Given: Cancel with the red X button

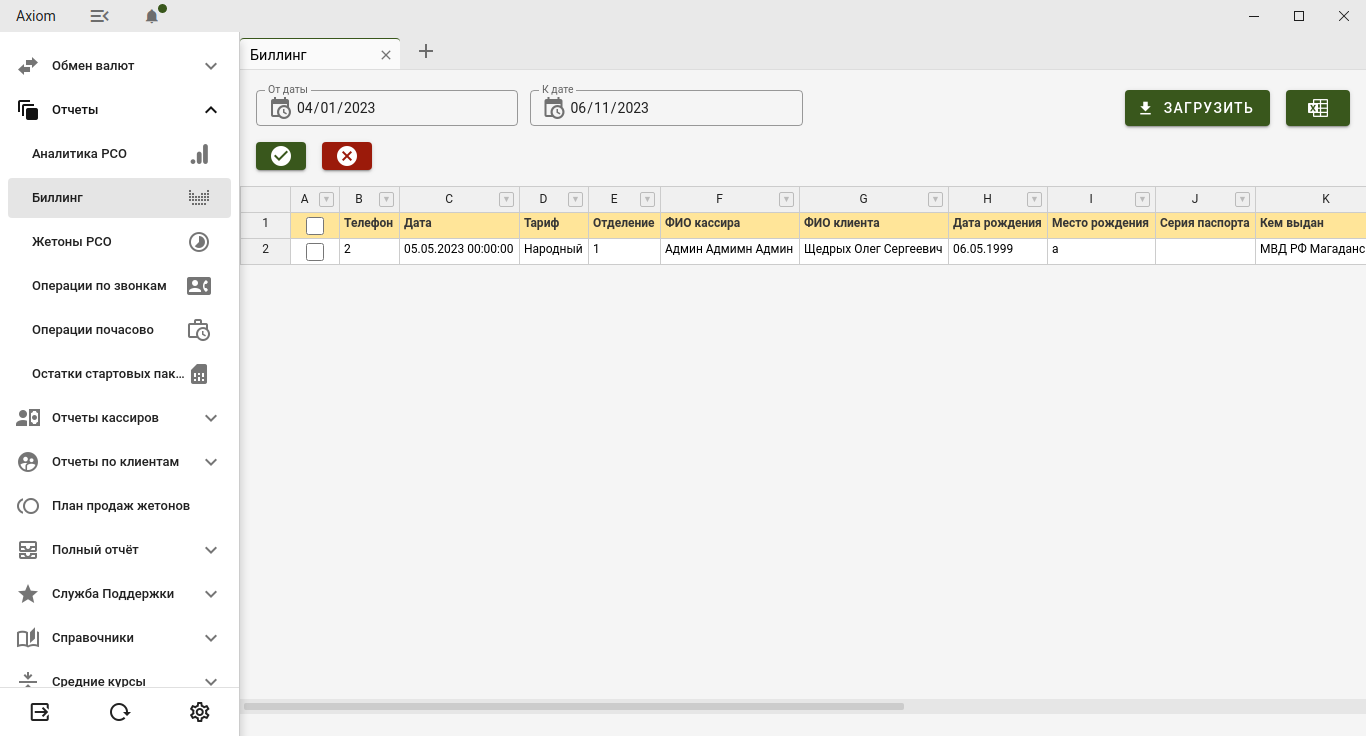Looking at the screenshot, I should pos(347,156).
